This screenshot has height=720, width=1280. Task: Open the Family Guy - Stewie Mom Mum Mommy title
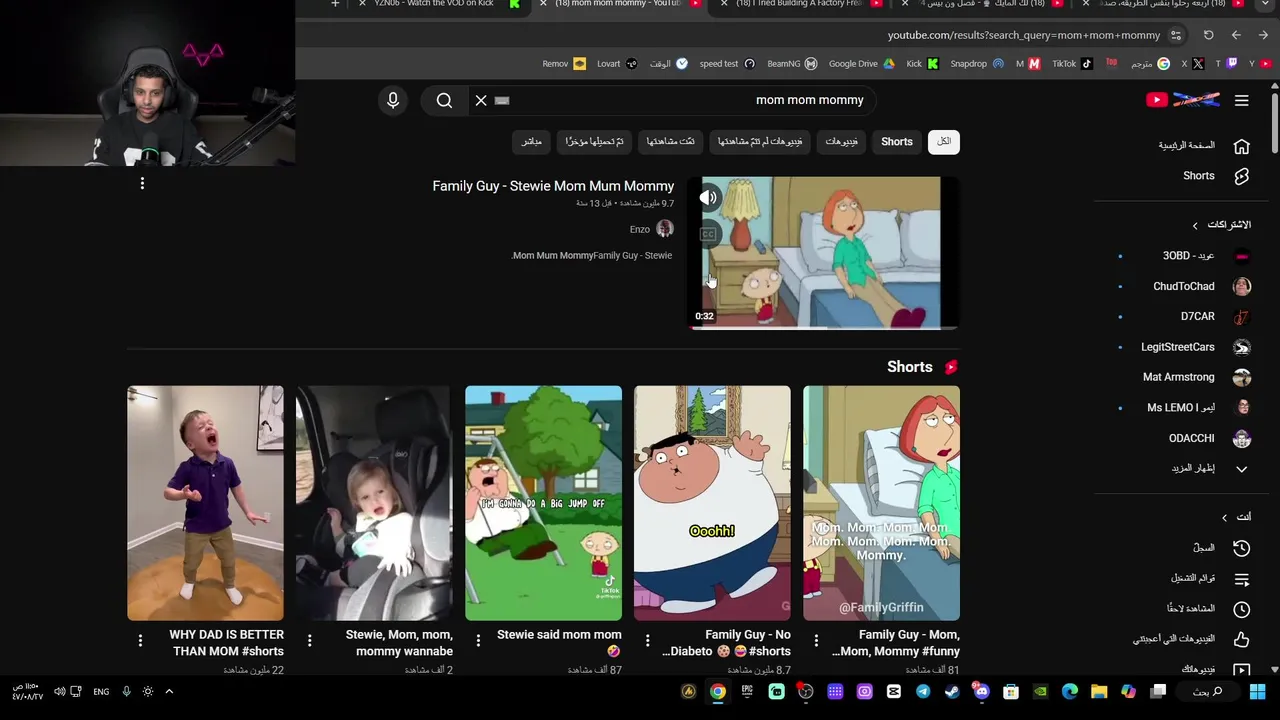click(x=553, y=186)
